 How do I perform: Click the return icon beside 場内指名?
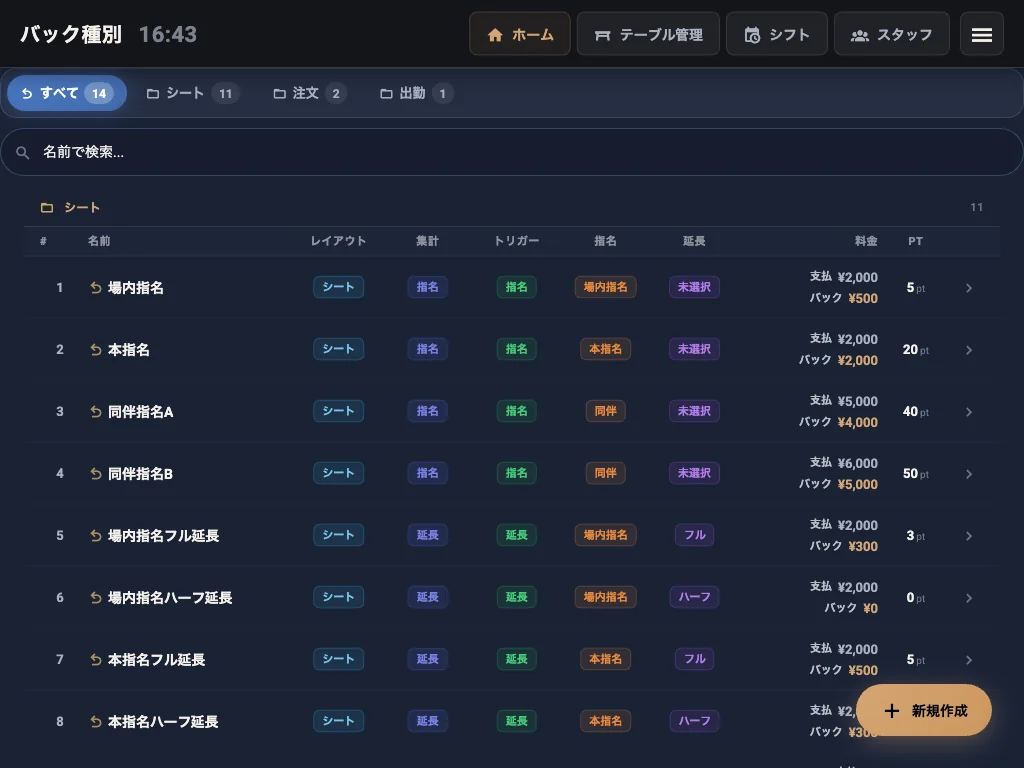[x=95, y=287]
